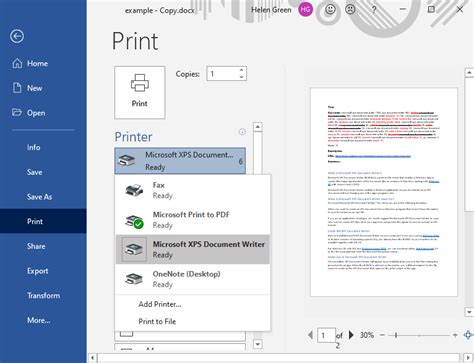Viewport: 474px width, 363px height.
Task: Click the preview zoom slider handle
Action: pos(396,335)
